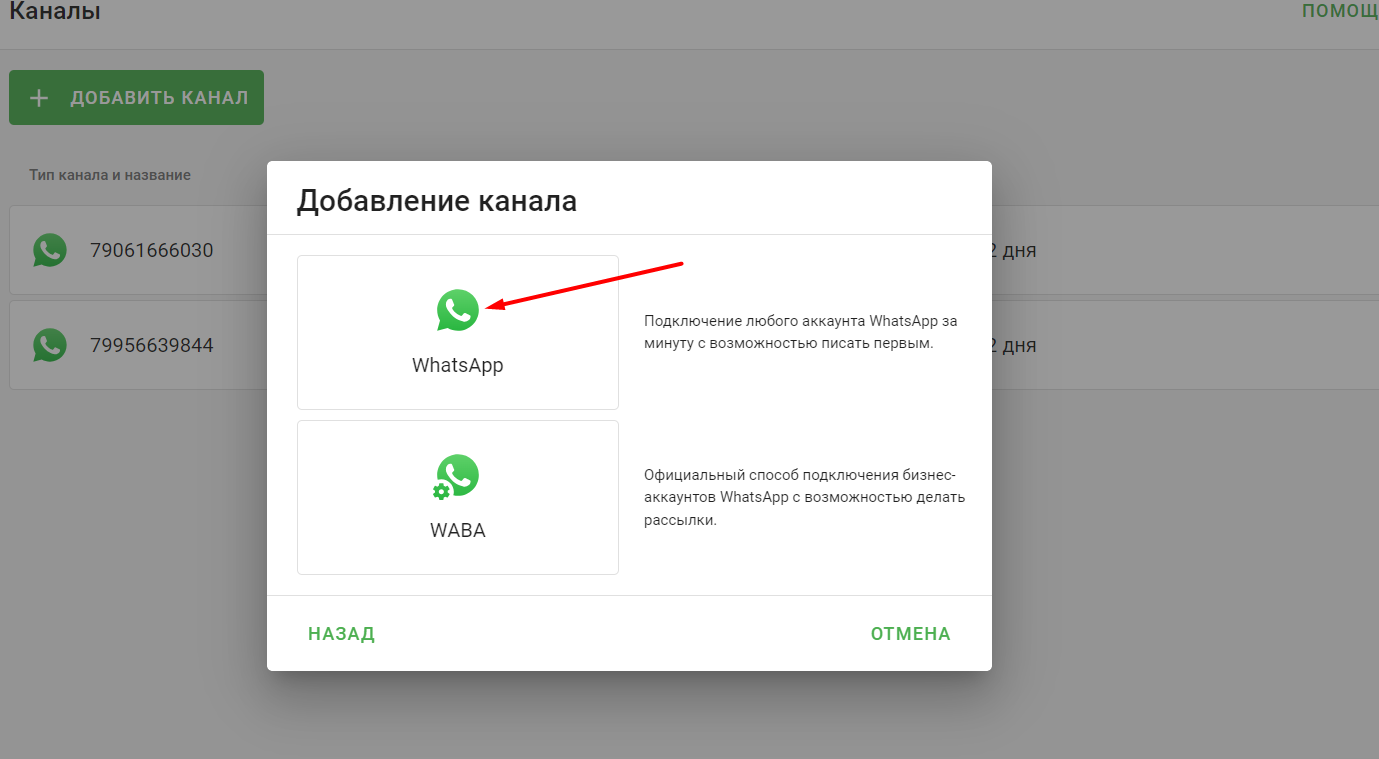
Task: Click channel number 79956639844
Action: click(152, 346)
